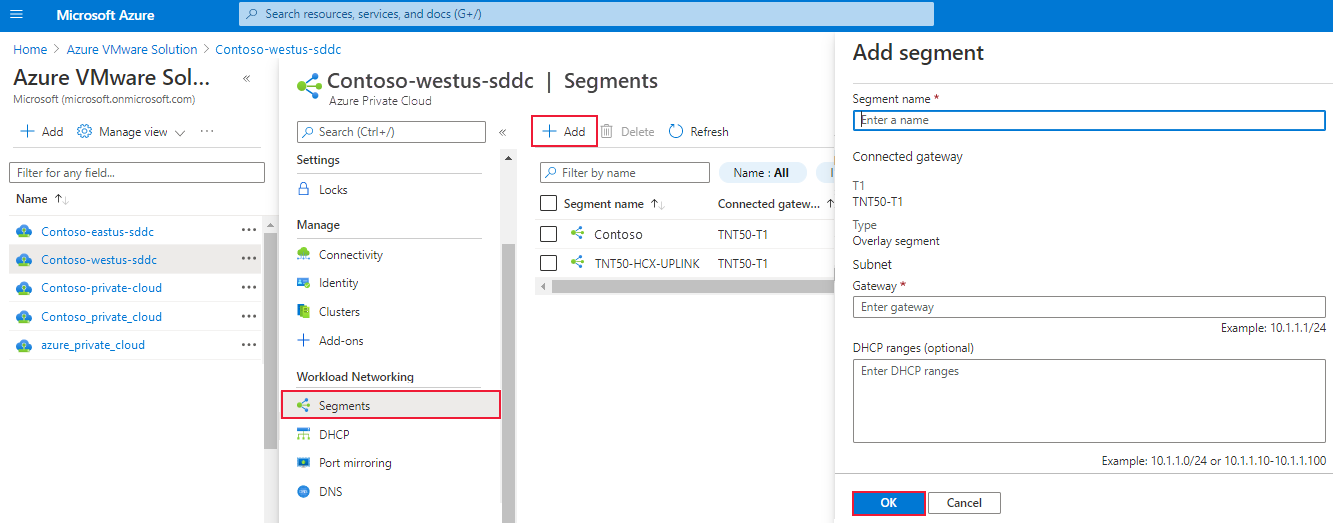
Task: Open more options for Contoso_private_cloud
Action: (x=249, y=317)
